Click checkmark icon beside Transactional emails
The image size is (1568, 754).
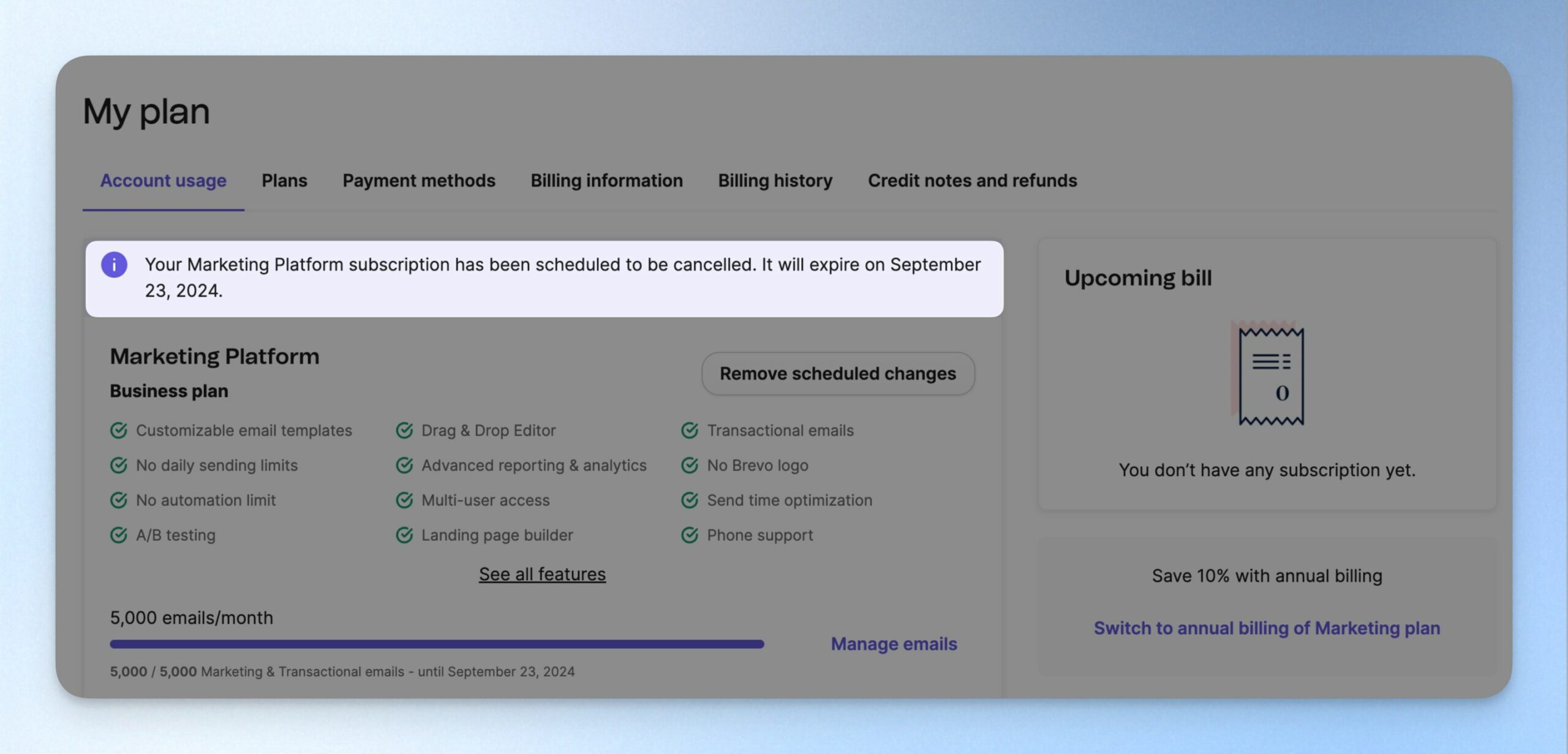pyautogui.click(x=690, y=431)
